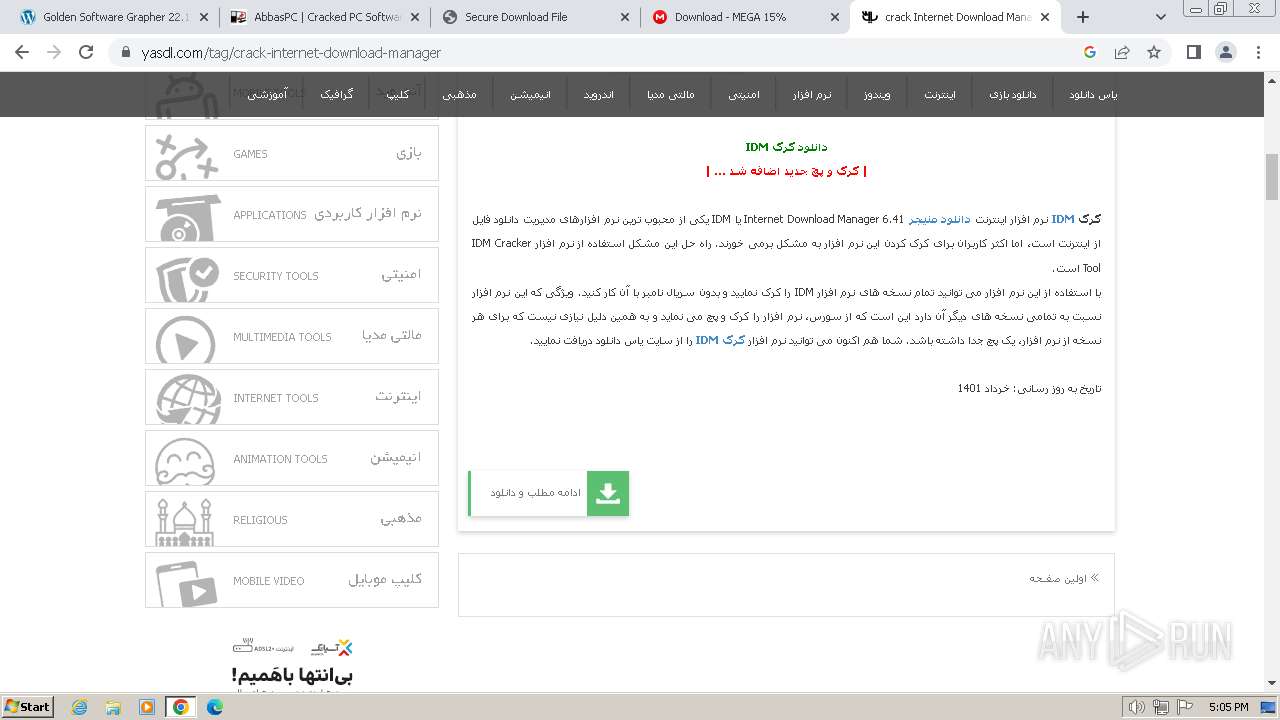Click the volume speaker tray icon
The image size is (1280, 720).
(1136, 707)
